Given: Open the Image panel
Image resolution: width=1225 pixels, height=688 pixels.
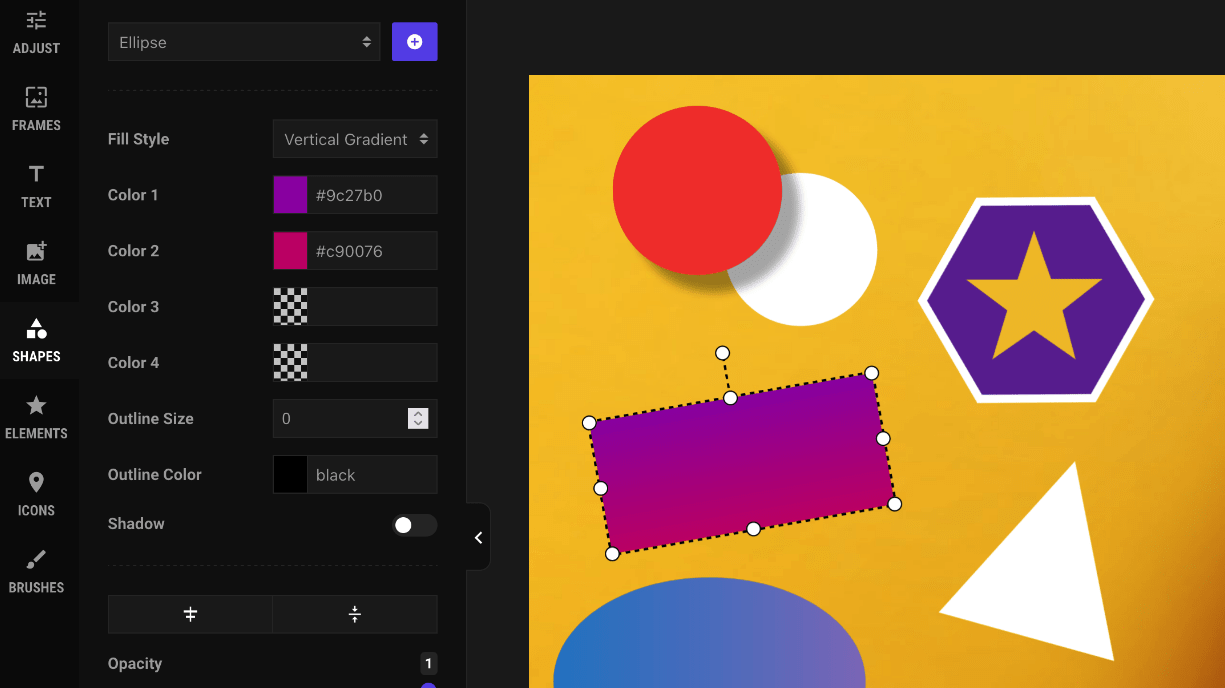Looking at the screenshot, I should tap(36, 263).
